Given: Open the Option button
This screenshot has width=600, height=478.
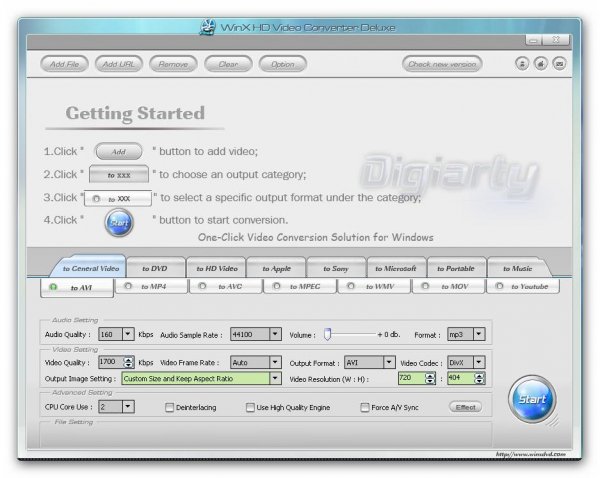Looking at the screenshot, I should [283, 64].
